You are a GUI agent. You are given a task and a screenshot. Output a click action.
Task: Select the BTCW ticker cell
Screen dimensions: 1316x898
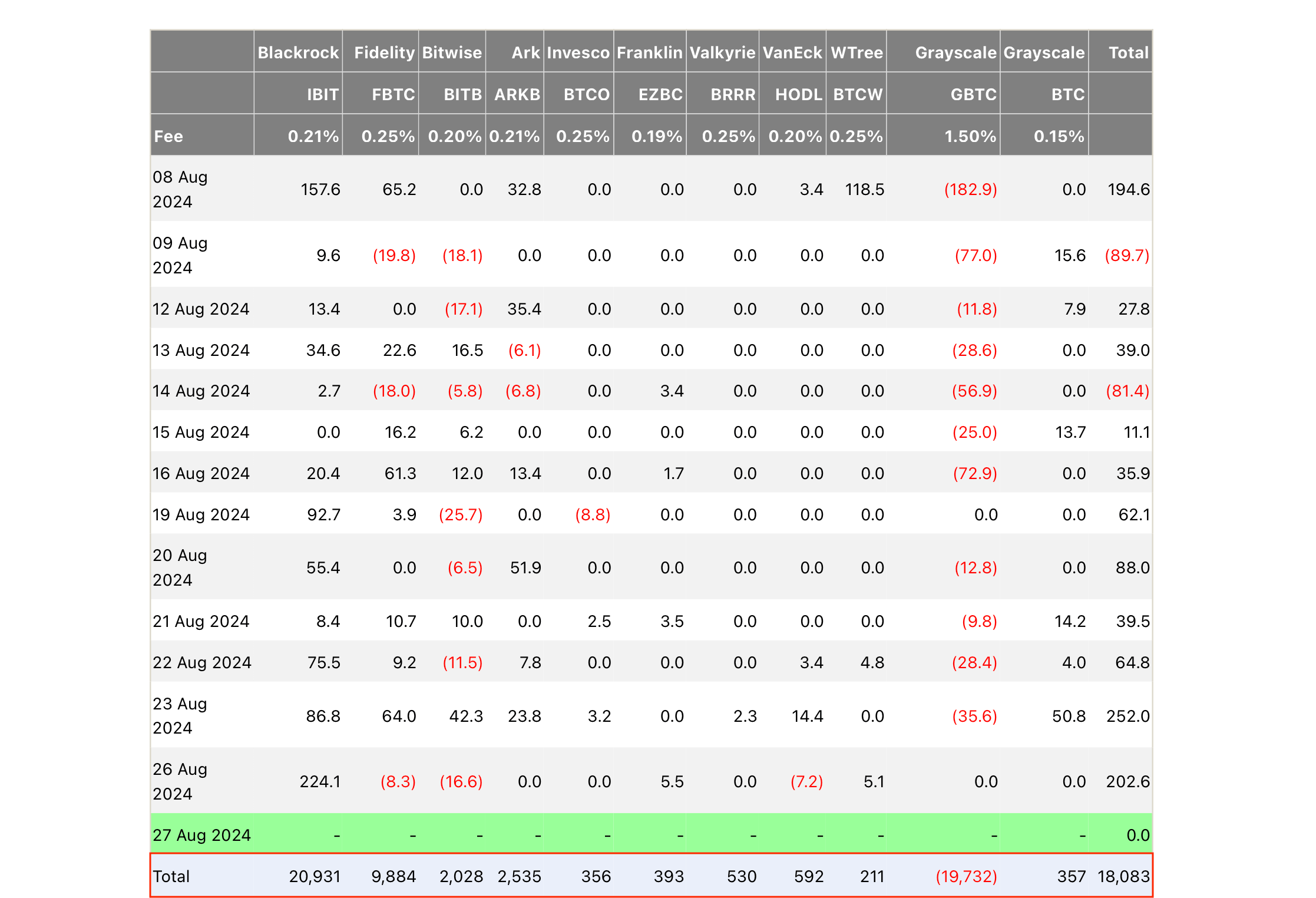(858, 94)
